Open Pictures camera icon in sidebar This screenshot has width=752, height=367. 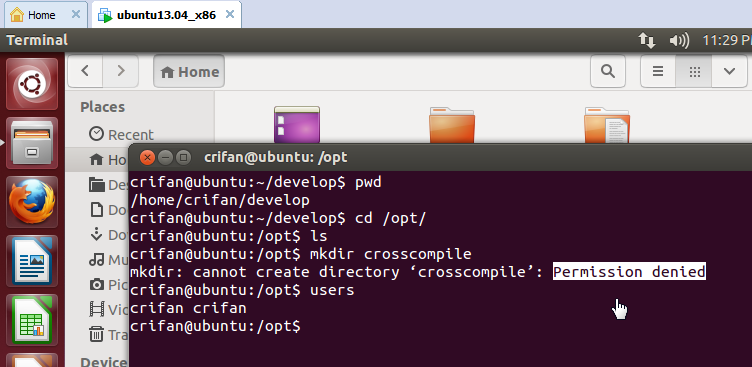(96, 284)
